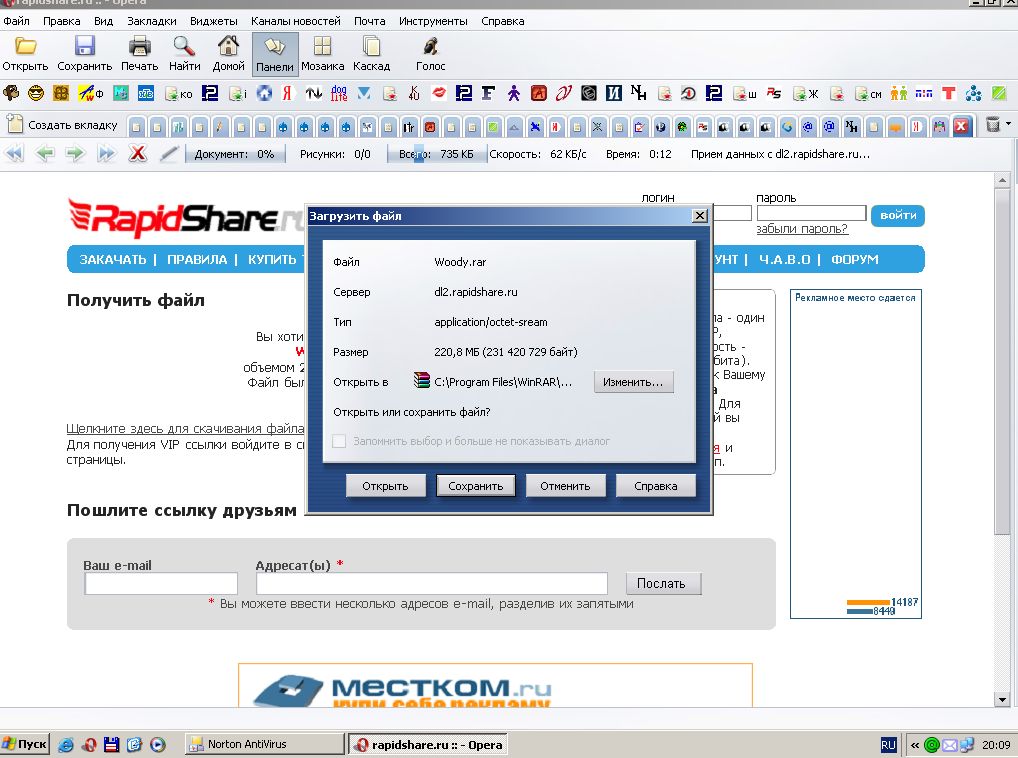The width and height of the screenshot is (1018, 758).
Task: Click the Найти magnifier icon
Action: 184,46
